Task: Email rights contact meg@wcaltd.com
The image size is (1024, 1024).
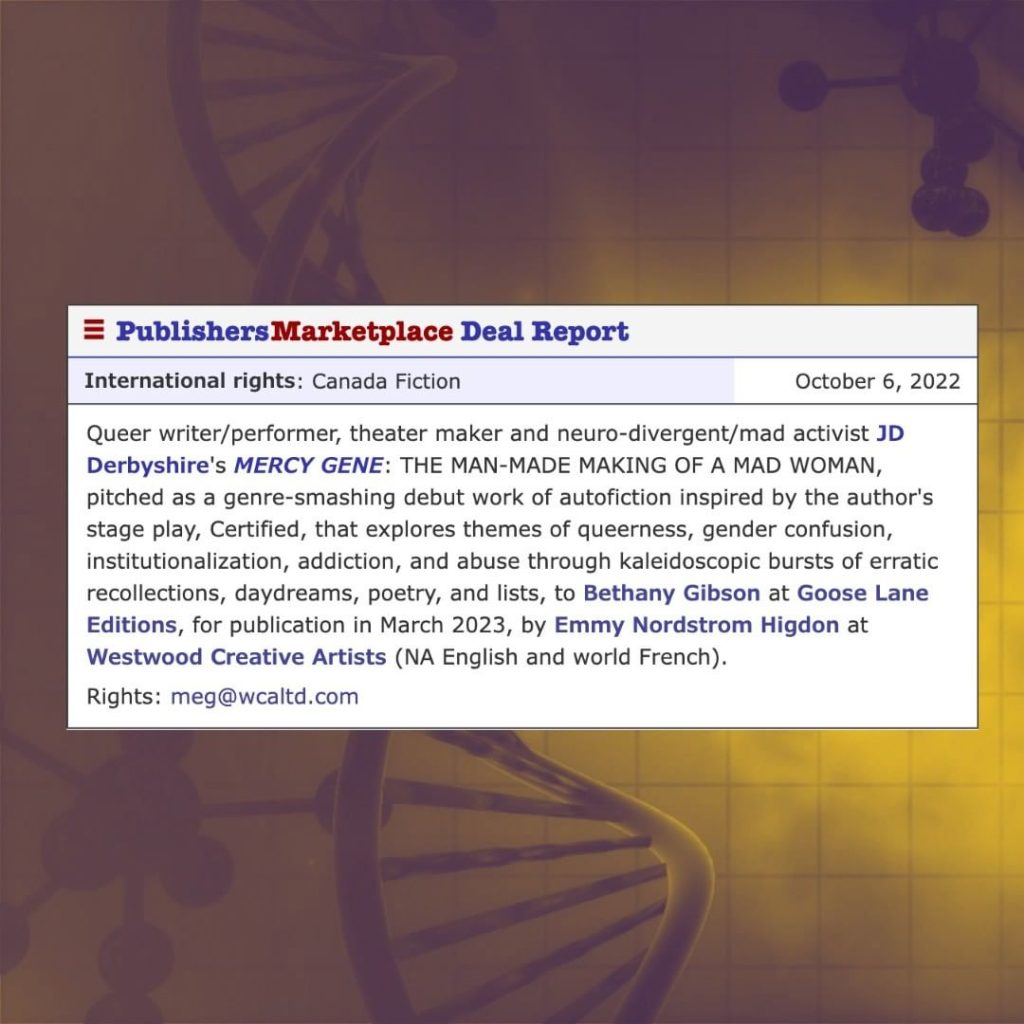Action: 264,697
